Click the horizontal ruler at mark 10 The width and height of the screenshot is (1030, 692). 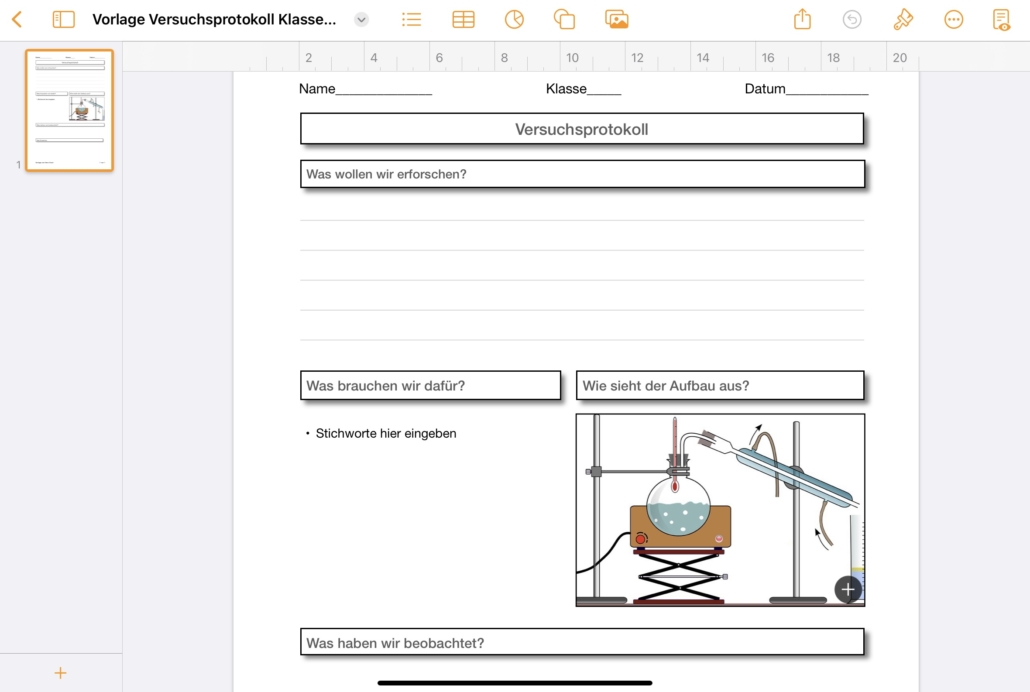coord(572,58)
